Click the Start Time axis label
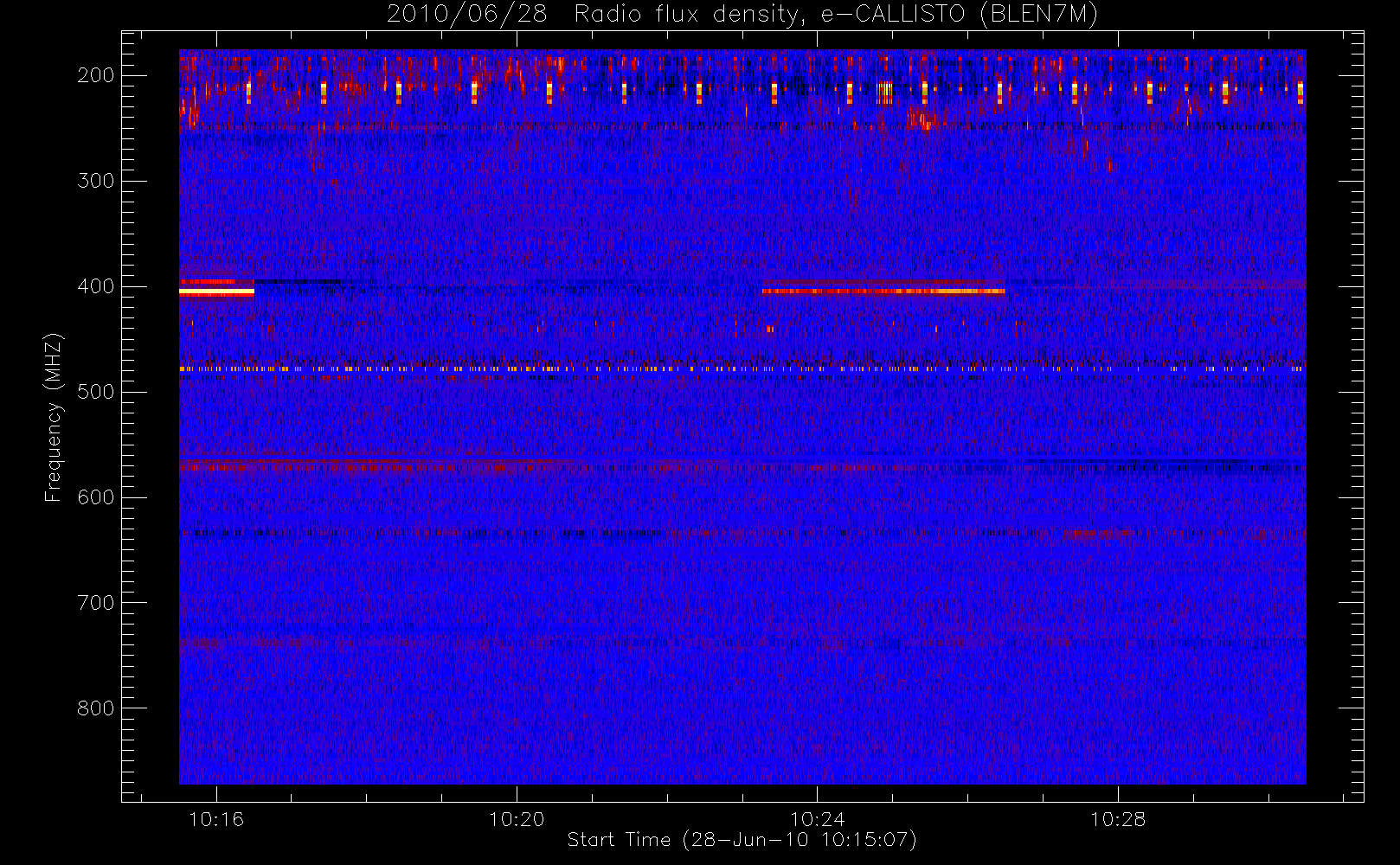The height and width of the screenshot is (865, 1400). (x=742, y=840)
